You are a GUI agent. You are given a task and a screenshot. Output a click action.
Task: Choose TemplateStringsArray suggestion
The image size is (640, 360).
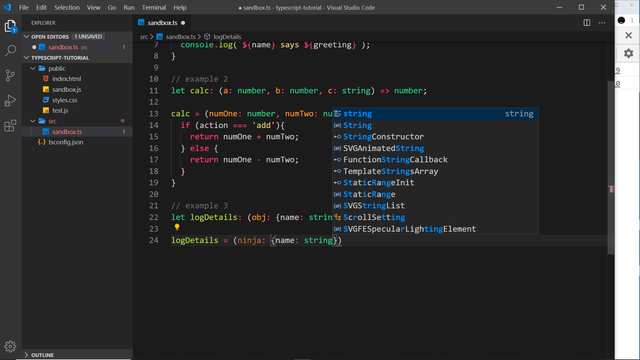coord(435,171)
